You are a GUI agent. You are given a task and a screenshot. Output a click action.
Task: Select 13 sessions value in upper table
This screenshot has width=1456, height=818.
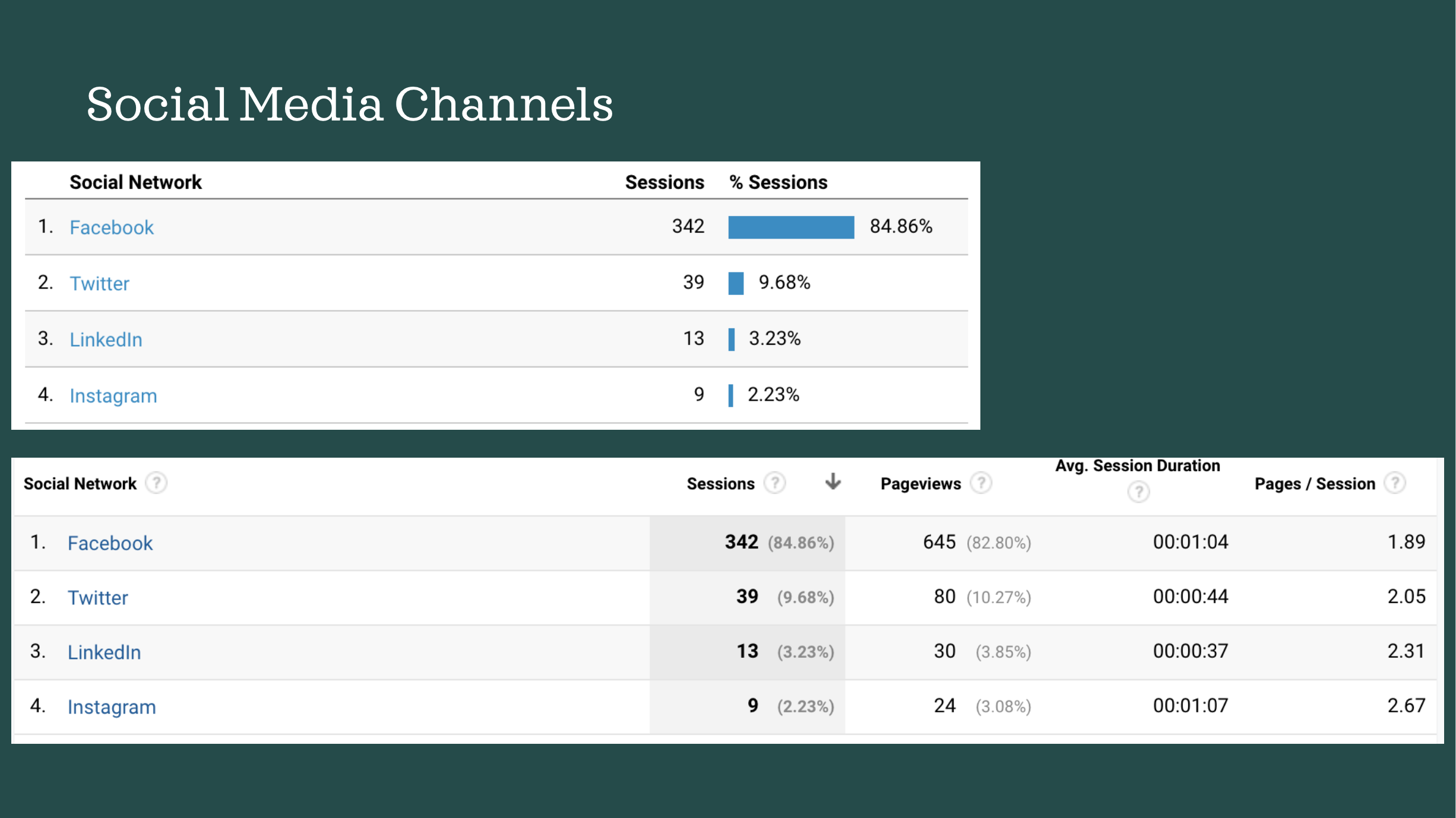(x=694, y=338)
